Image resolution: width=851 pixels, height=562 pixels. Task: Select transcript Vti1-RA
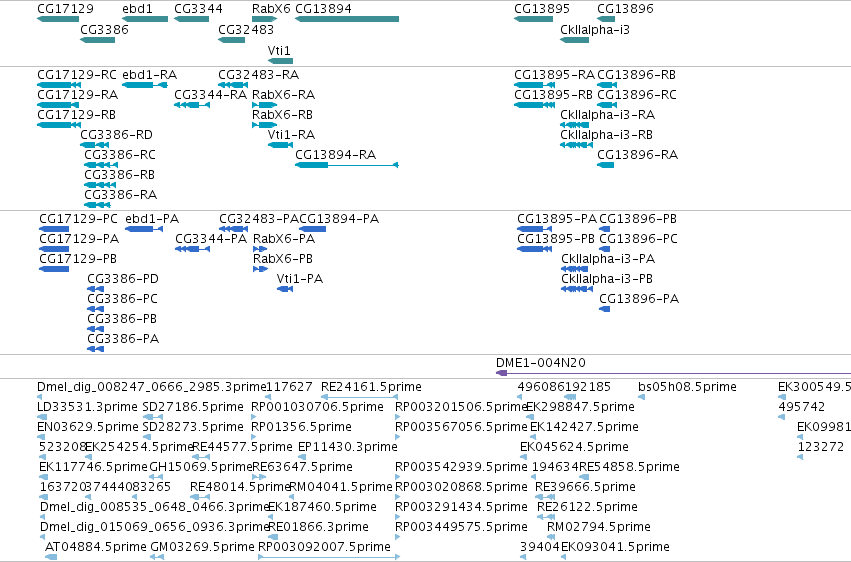click(291, 135)
